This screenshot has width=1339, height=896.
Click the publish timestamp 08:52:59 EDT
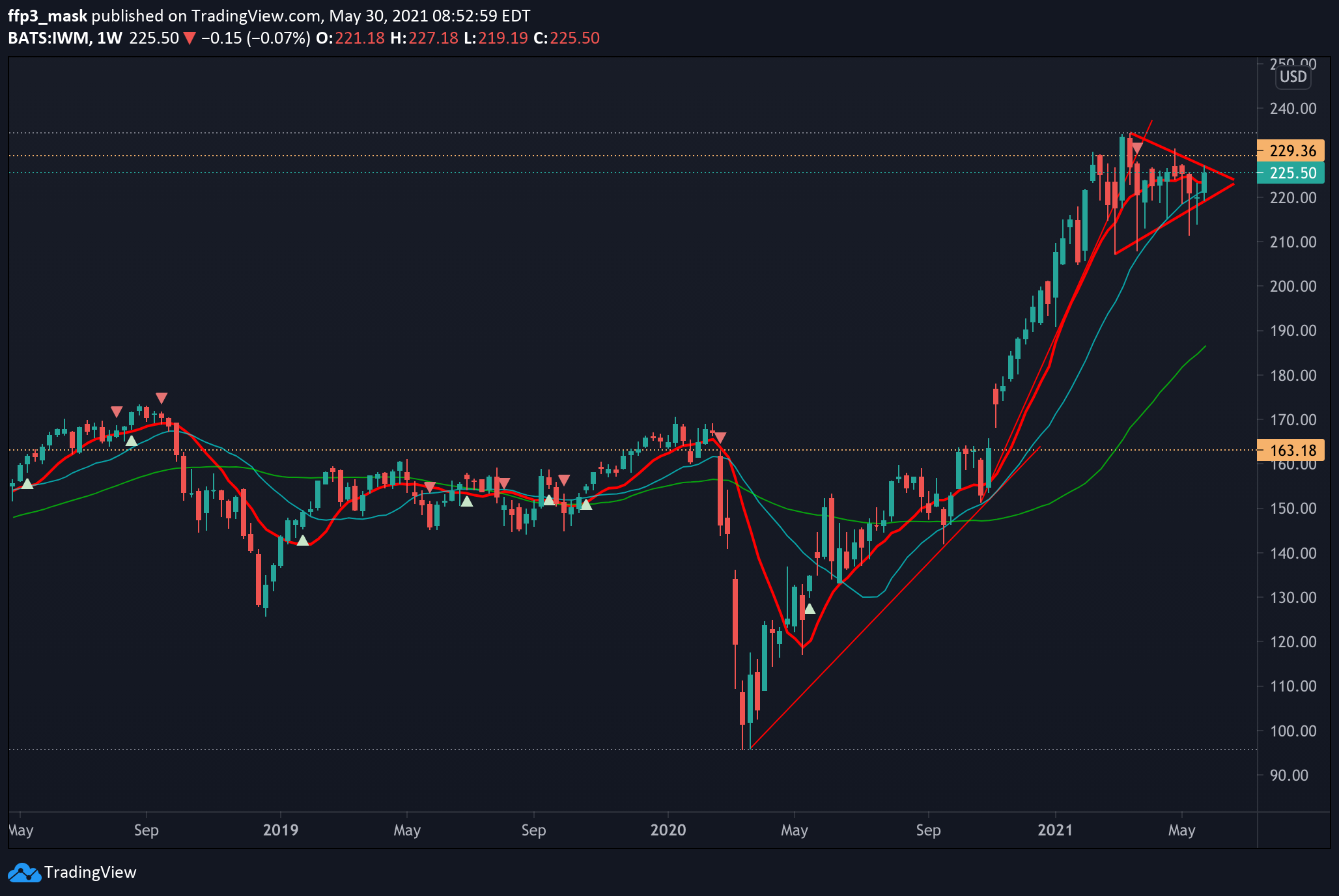click(482, 16)
